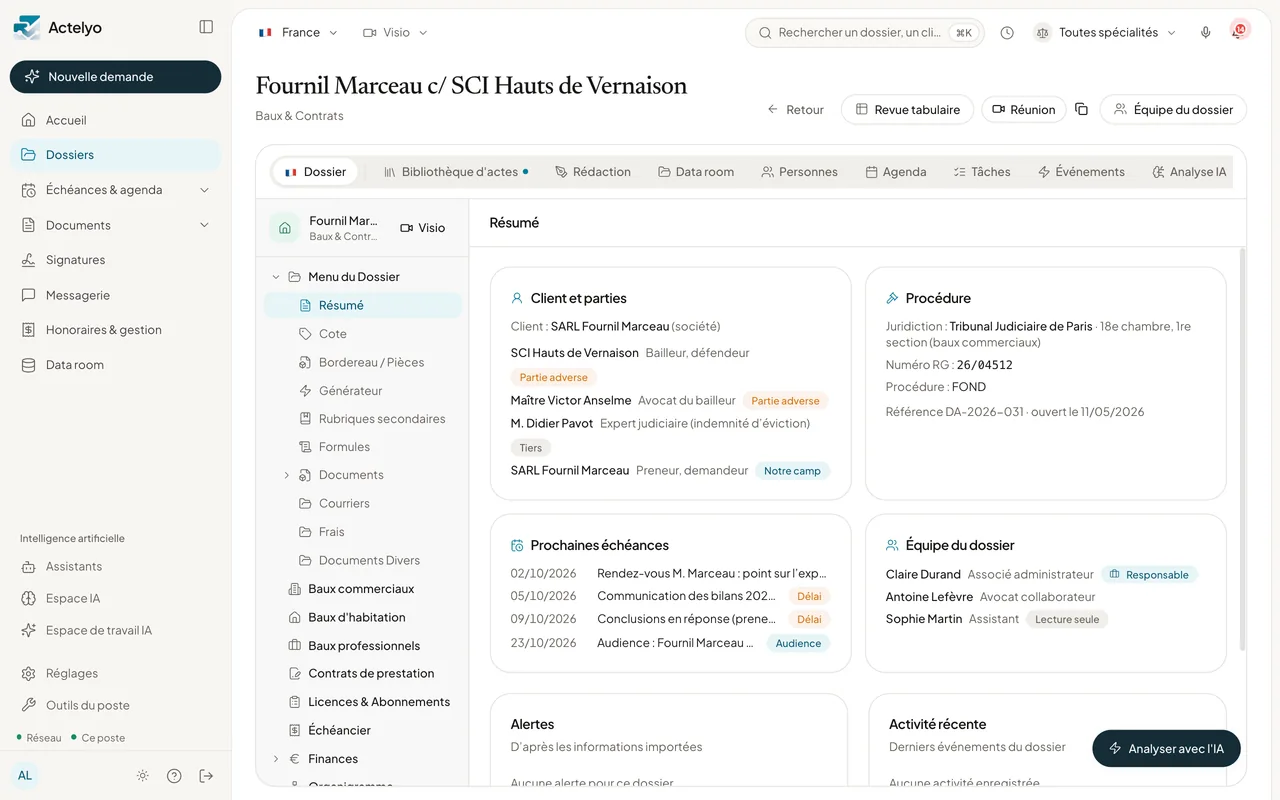Viewport: 1280px width, 800px height.
Task: Collapse the sidebar with panel toggle icon
Action: (206, 27)
